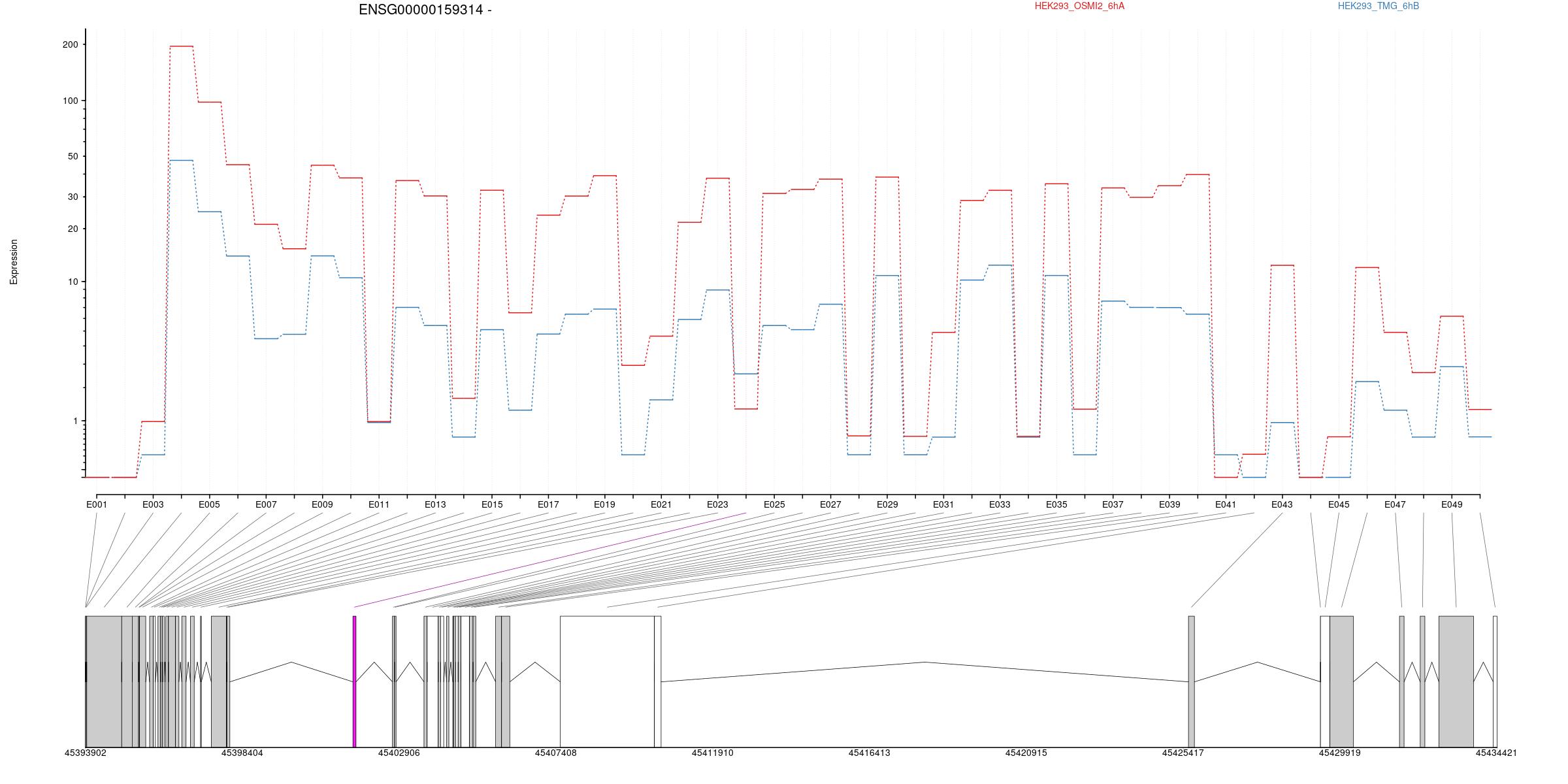Click exon label E021
Screen dimensions: 1568x784
(x=661, y=504)
